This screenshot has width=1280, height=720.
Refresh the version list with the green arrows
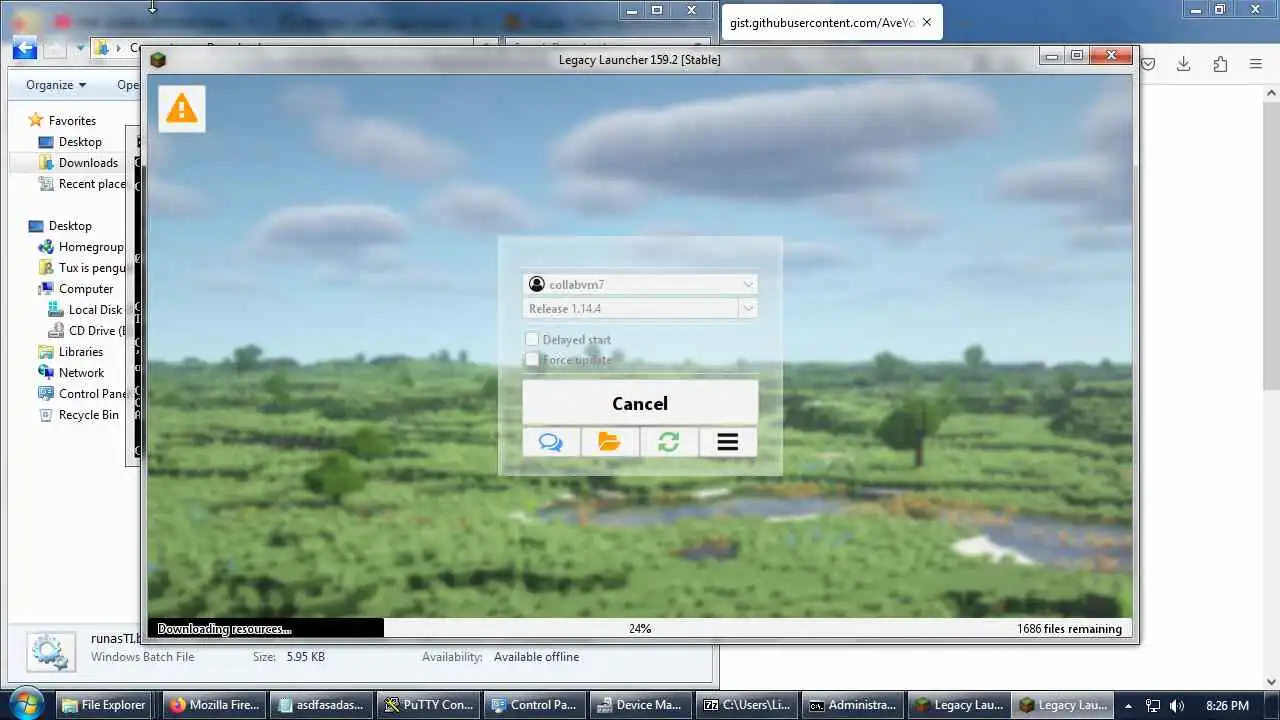tap(669, 442)
